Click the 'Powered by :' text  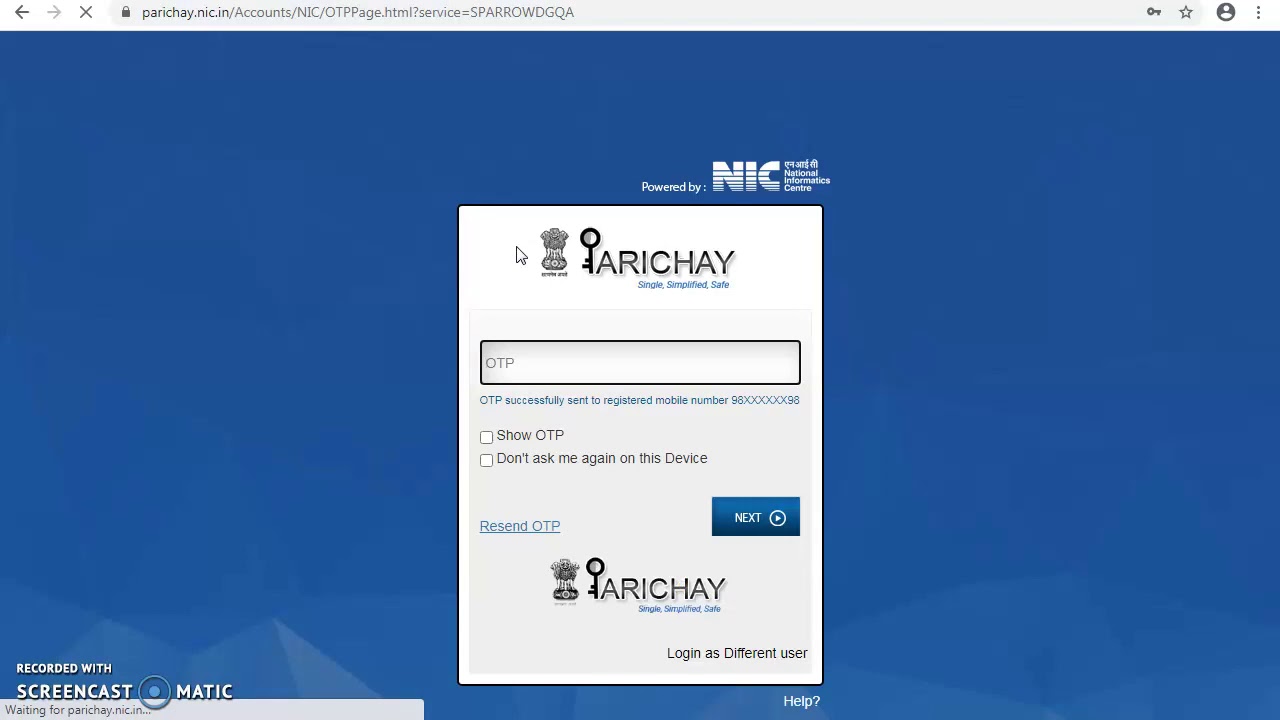tap(673, 187)
